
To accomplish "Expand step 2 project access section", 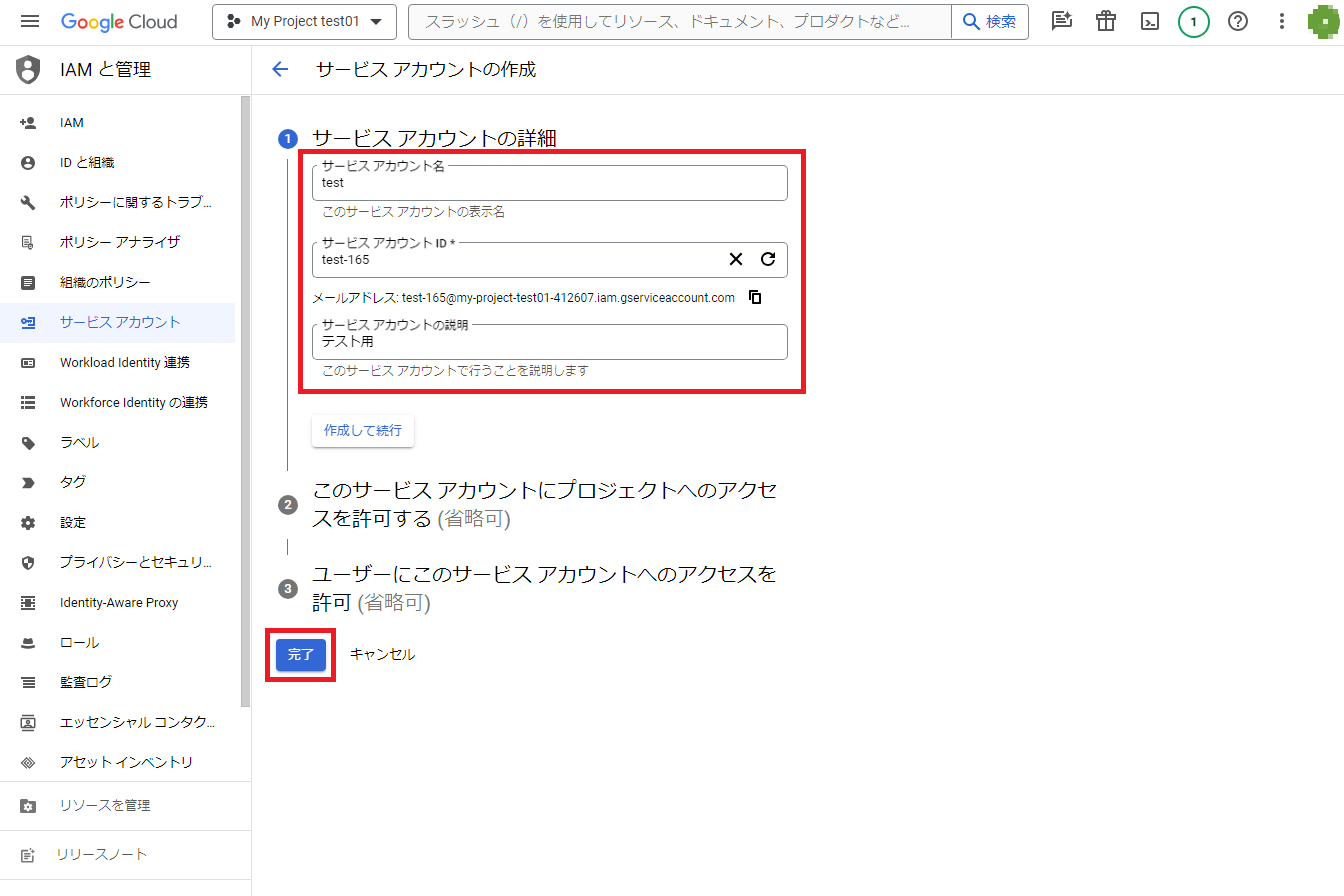I will point(544,504).
